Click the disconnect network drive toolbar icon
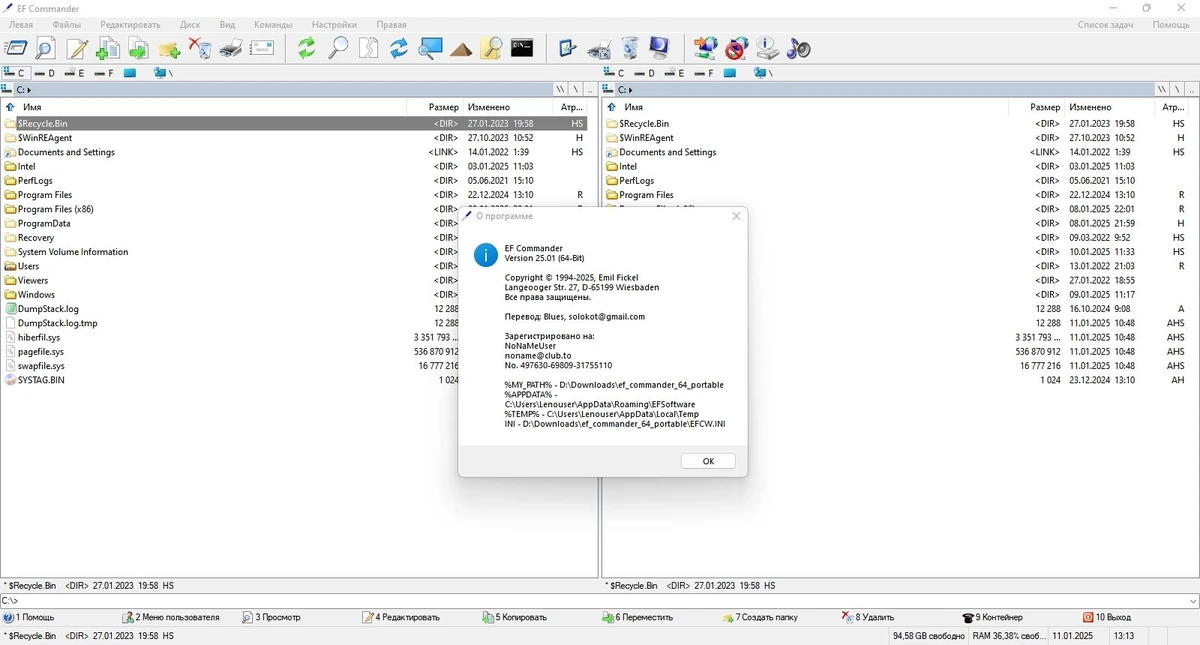 click(x=737, y=47)
